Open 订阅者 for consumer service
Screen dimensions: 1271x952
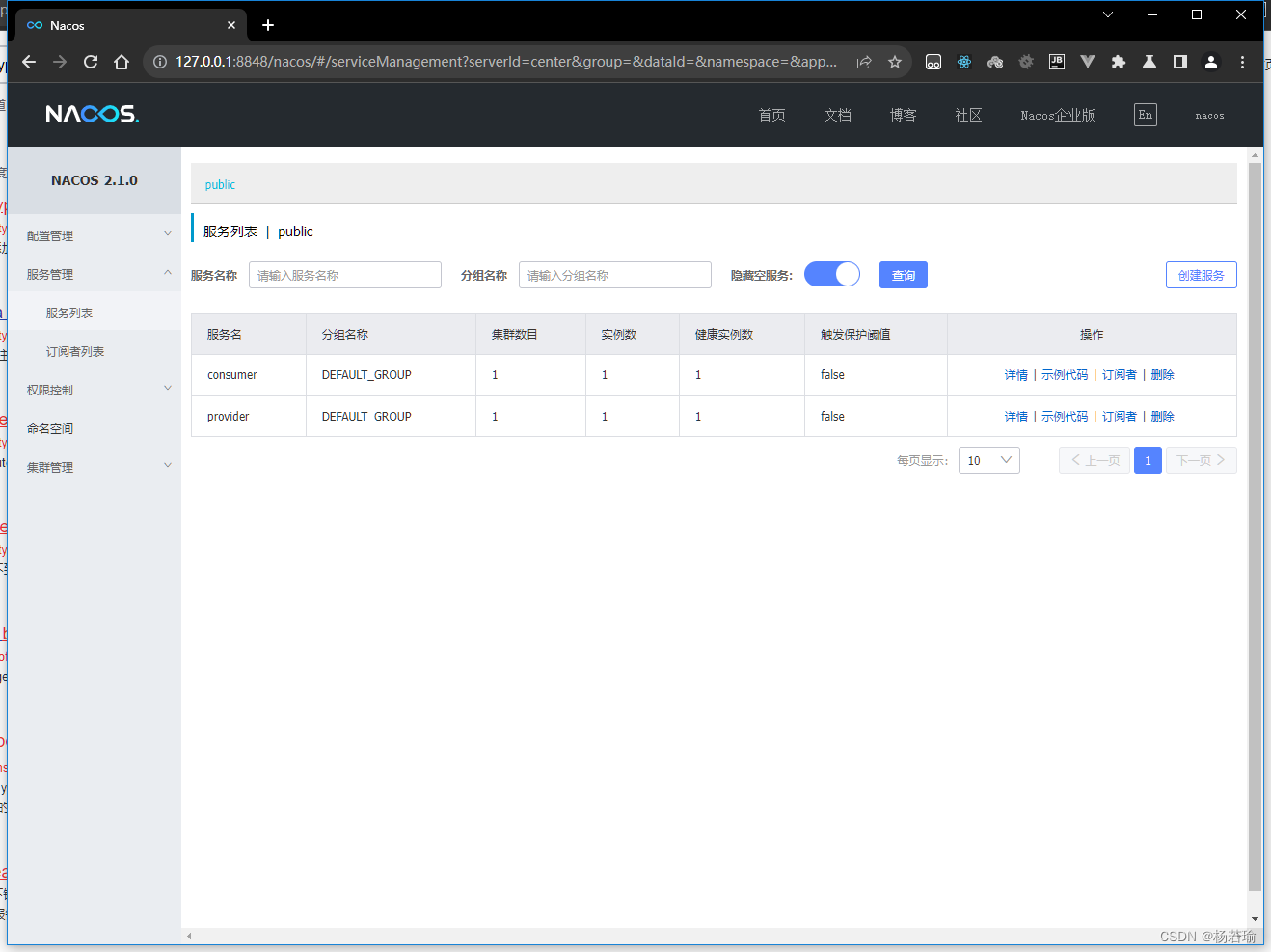1120,375
